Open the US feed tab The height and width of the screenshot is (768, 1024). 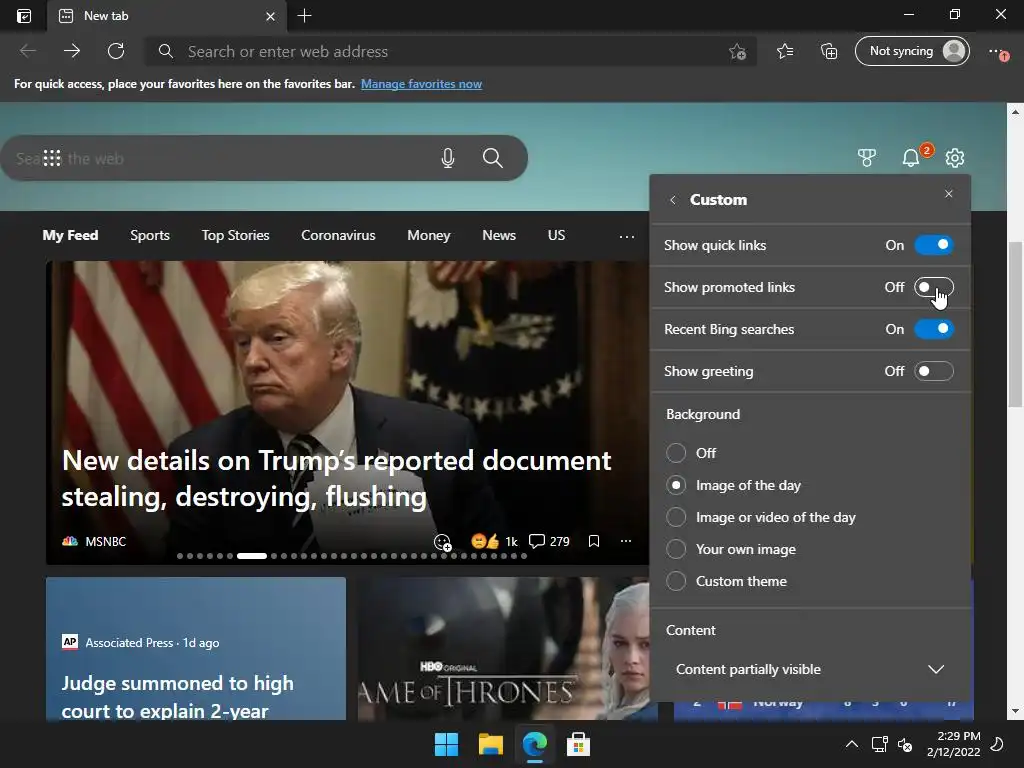point(556,235)
